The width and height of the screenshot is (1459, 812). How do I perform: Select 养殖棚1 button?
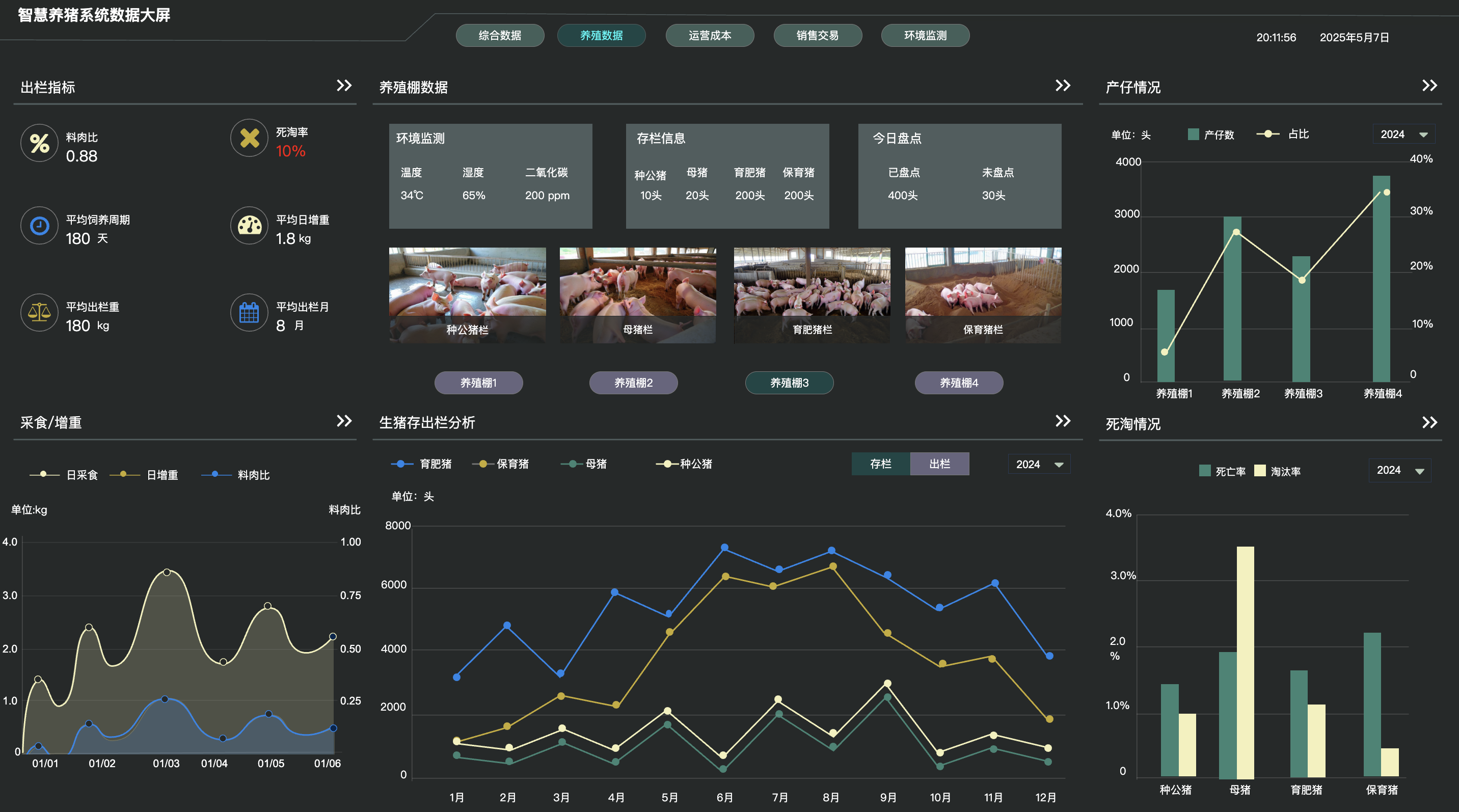coord(478,383)
